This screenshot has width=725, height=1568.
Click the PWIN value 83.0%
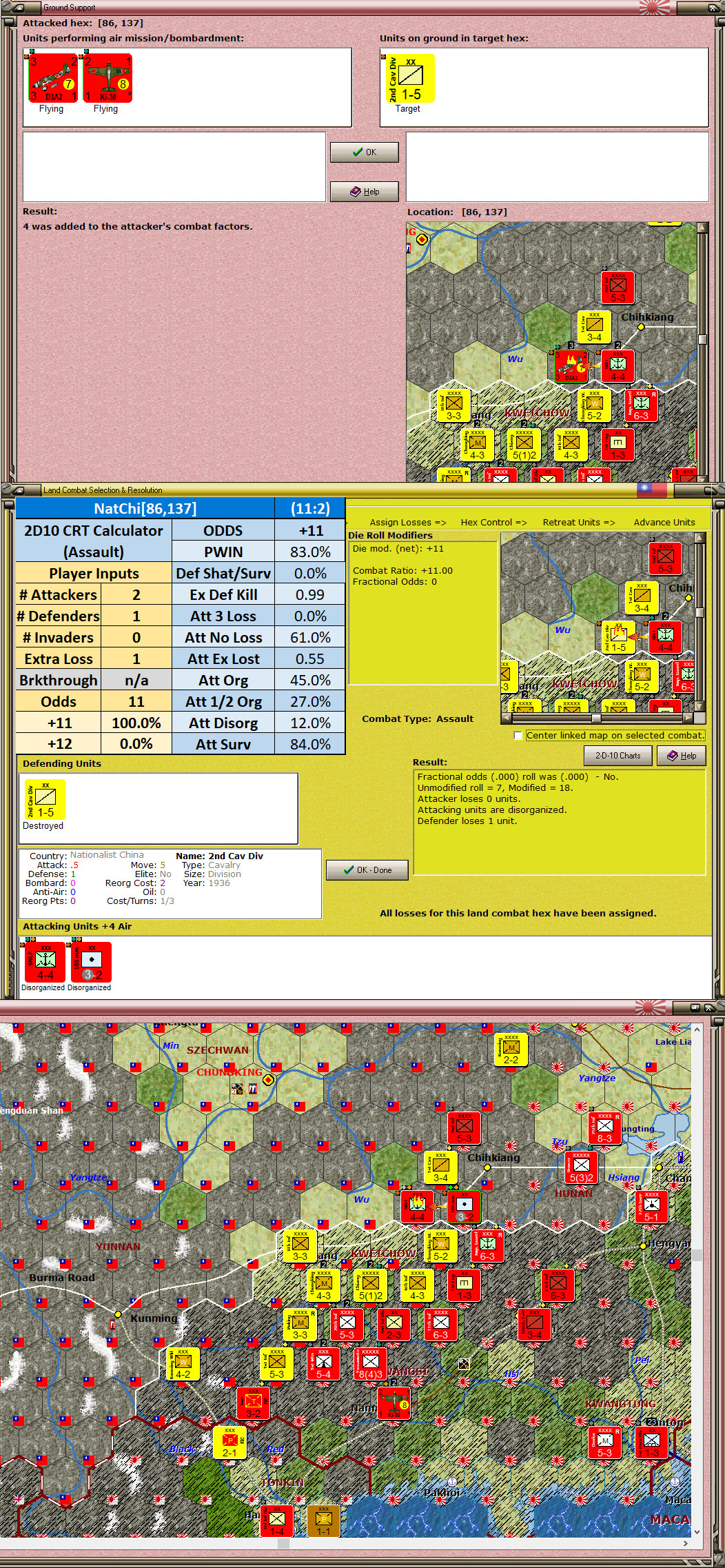310,552
